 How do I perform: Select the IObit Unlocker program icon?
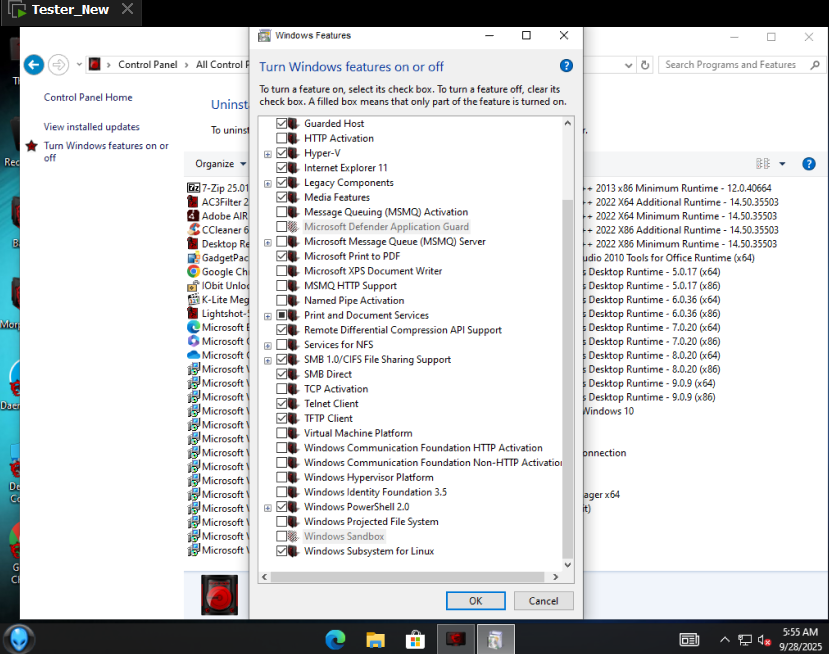pos(194,285)
